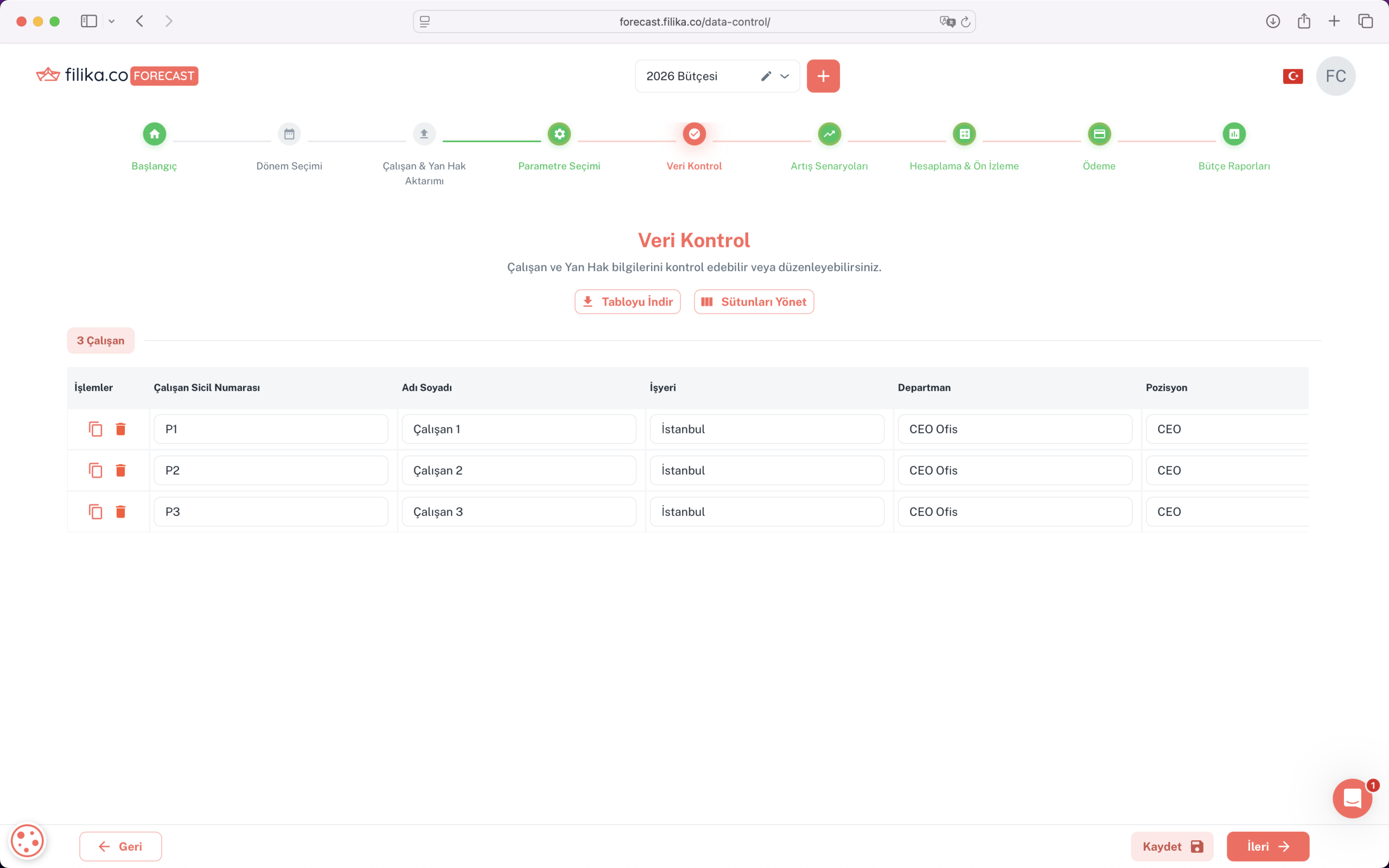Click the copy icon for Çalışan 3
The width and height of the screenshot is (1389, 868).
[95, 512]
